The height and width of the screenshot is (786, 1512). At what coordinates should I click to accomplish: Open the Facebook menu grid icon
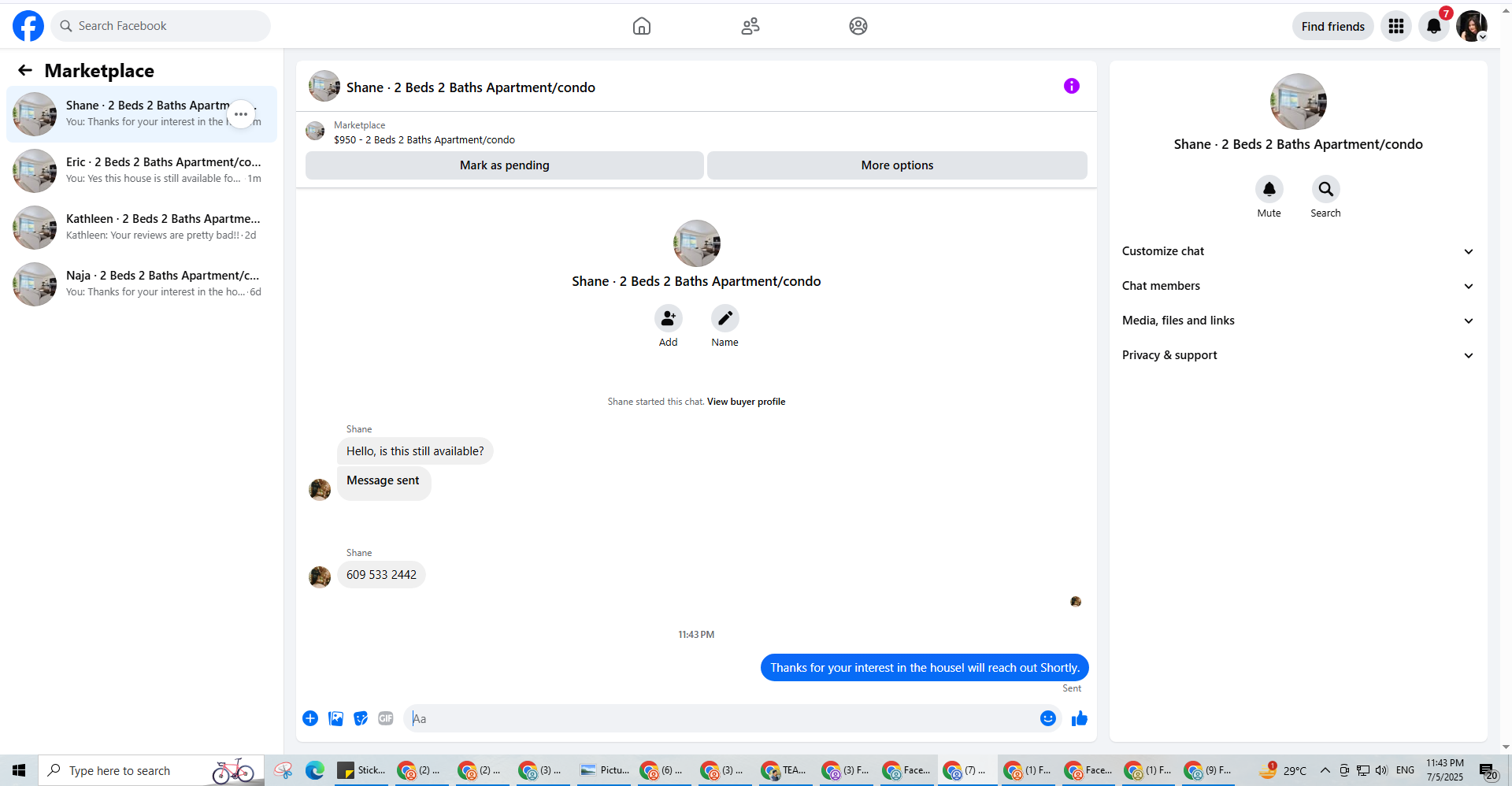pyautogui.click(x=1396, y=26)
